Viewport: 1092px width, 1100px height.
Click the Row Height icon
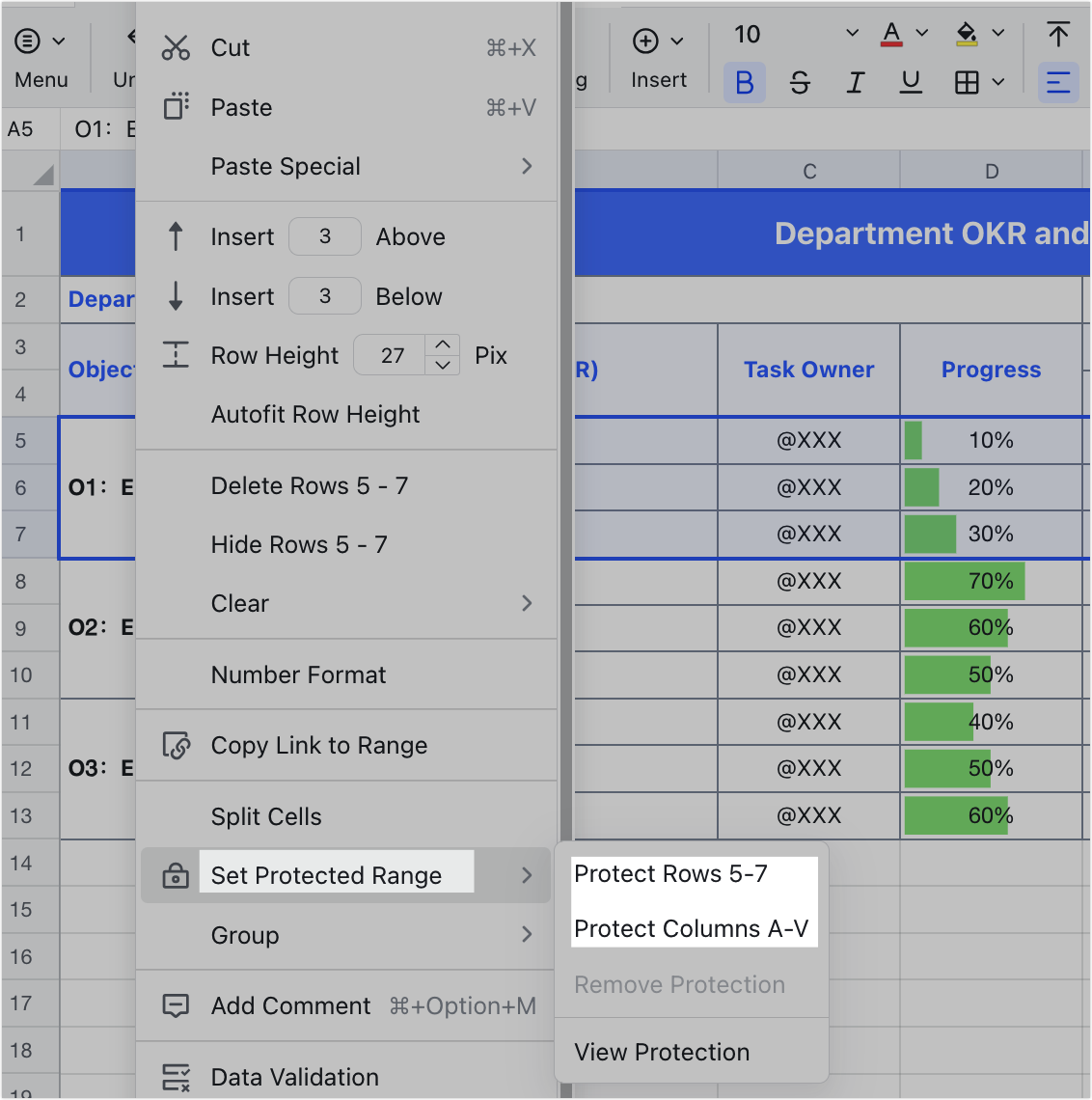176,355
